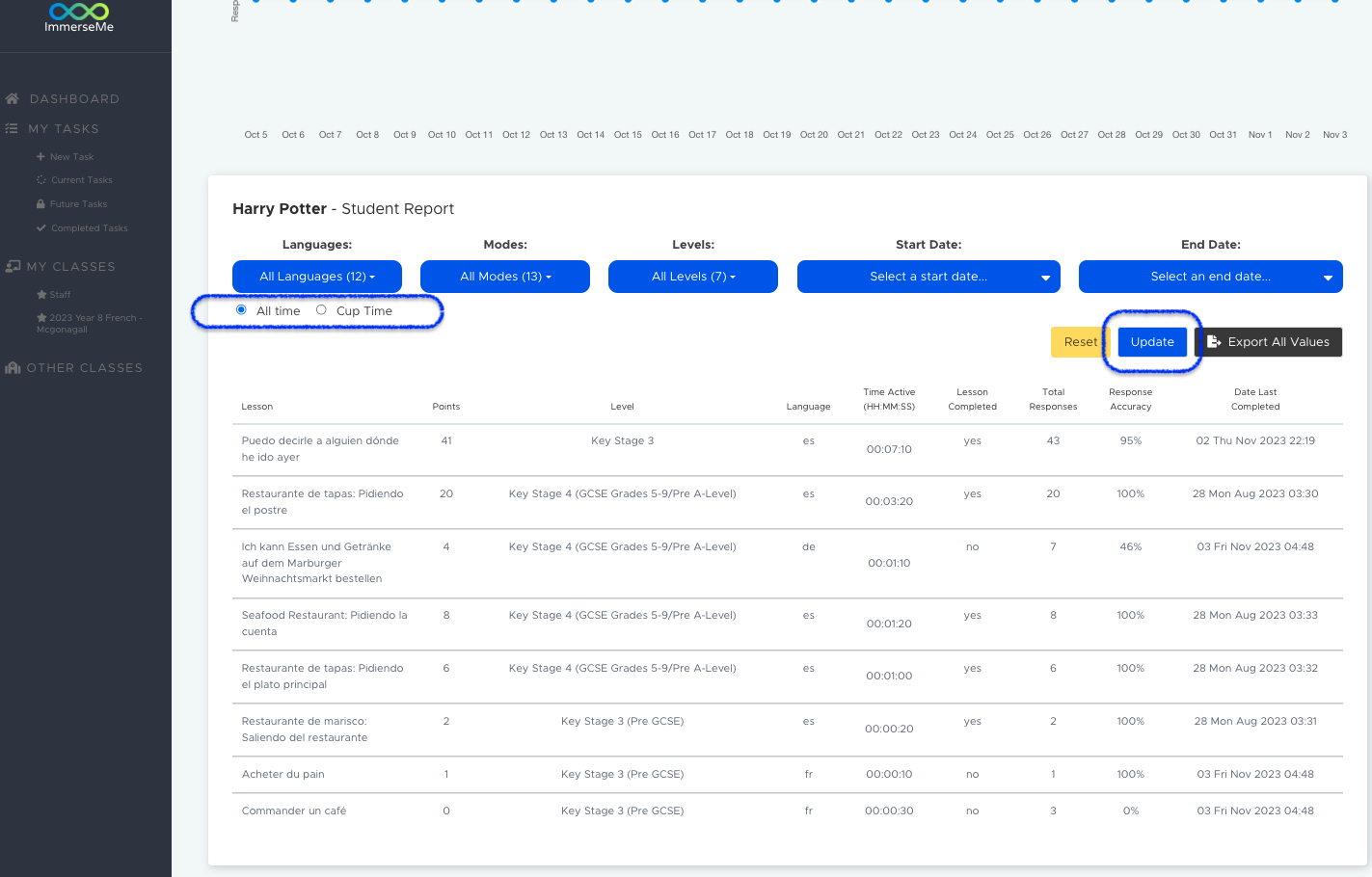This screenshot has height=877, width=1372.
Task: Sort by the Level column header
Action: coord(623,407)
